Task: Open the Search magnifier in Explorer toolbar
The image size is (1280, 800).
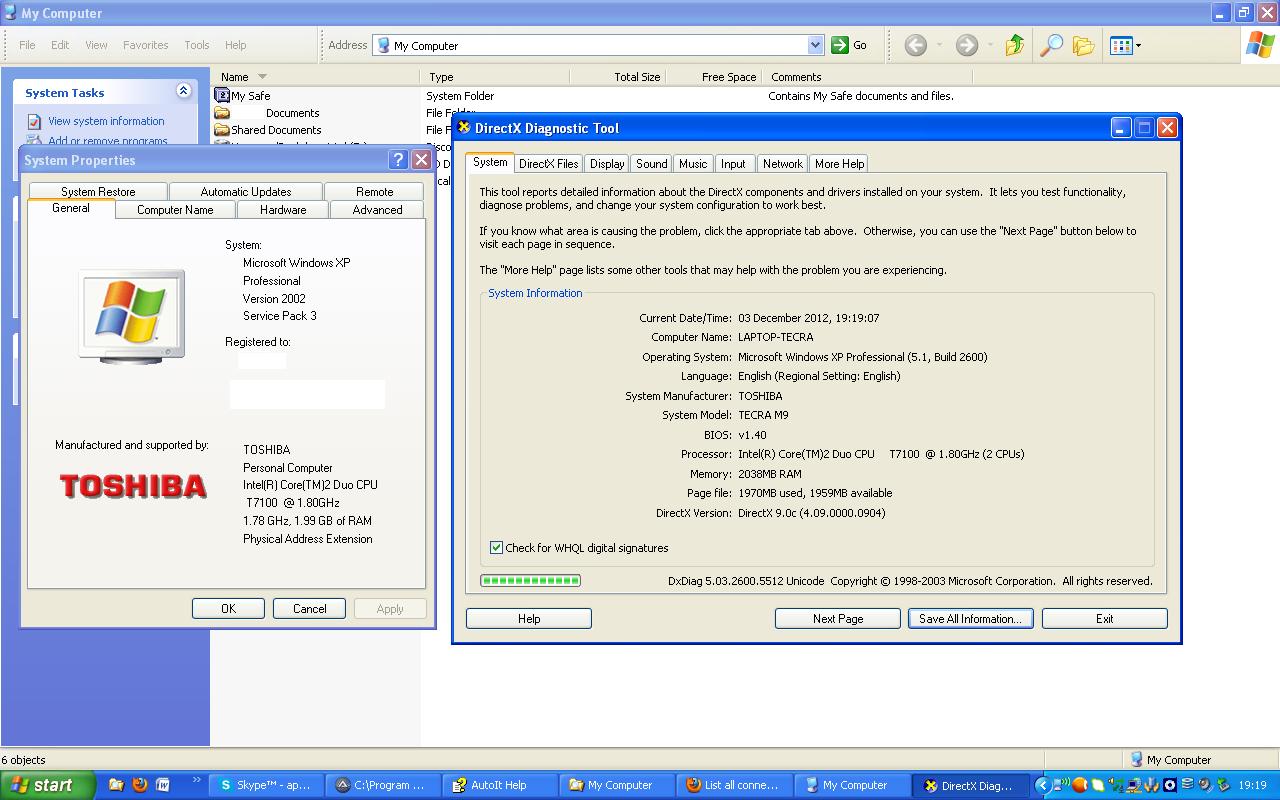Action: [1051, 45]
